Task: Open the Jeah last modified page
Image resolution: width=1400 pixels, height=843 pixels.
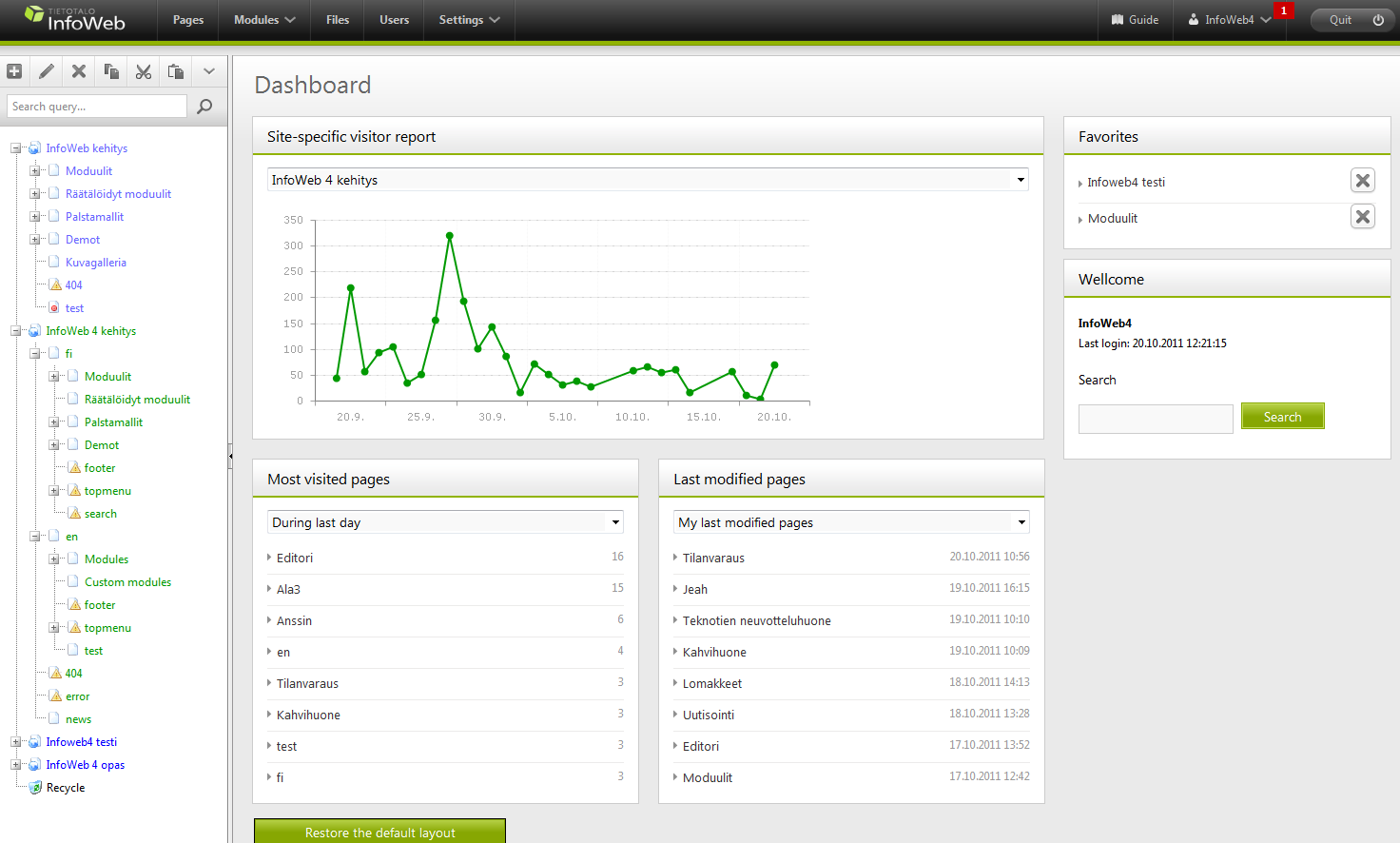Action: (x=695, y=590)
